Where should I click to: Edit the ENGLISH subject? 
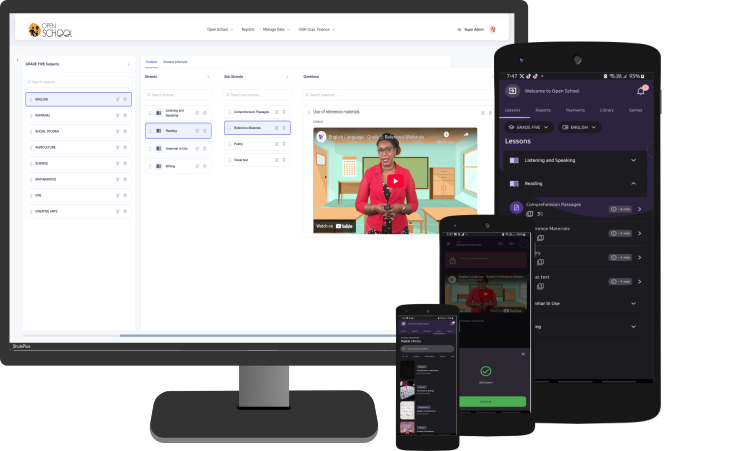tap(117, 99)
